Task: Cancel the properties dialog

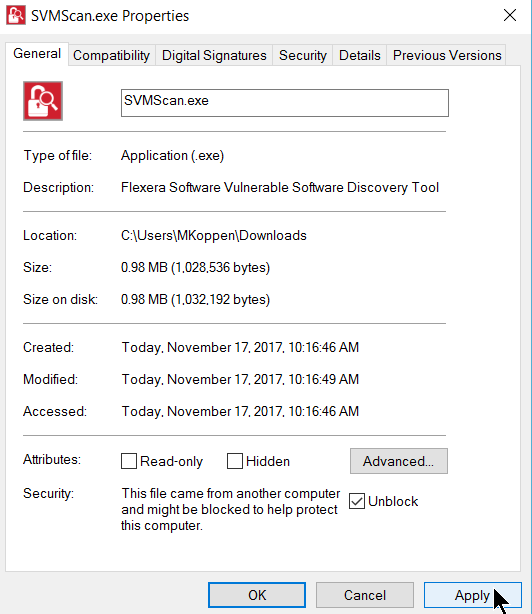Action: [x=365, y=595]
